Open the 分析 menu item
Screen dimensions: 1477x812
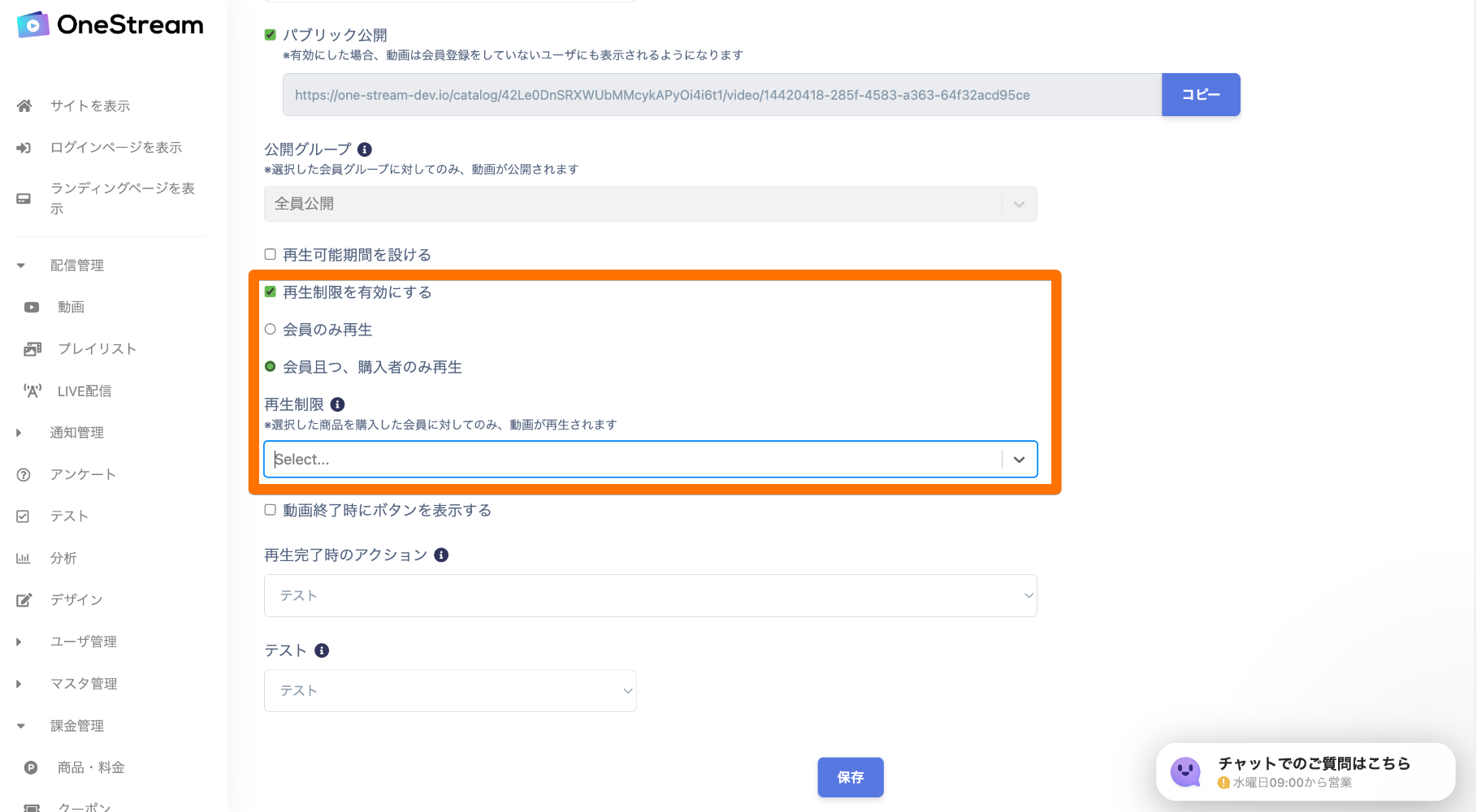click(63, 558)
